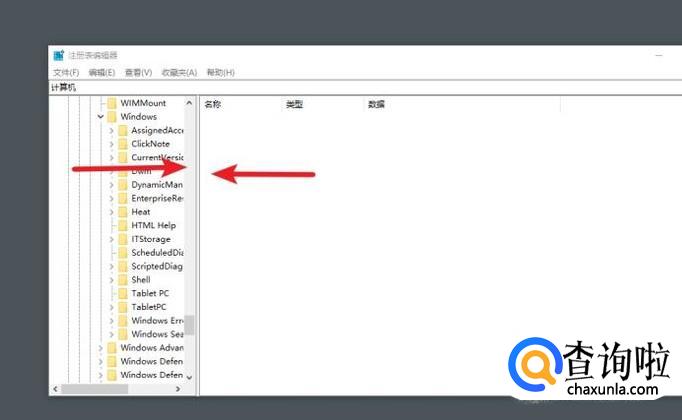Screen dimensions: 682x420
Task: Click the Shell folder icon
Action: pos(123,280)
